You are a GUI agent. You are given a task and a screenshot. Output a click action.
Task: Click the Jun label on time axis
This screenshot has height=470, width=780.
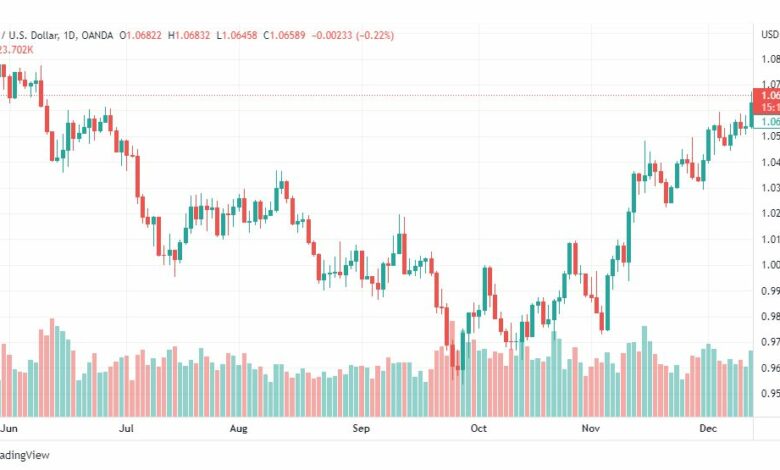point(9,428)
